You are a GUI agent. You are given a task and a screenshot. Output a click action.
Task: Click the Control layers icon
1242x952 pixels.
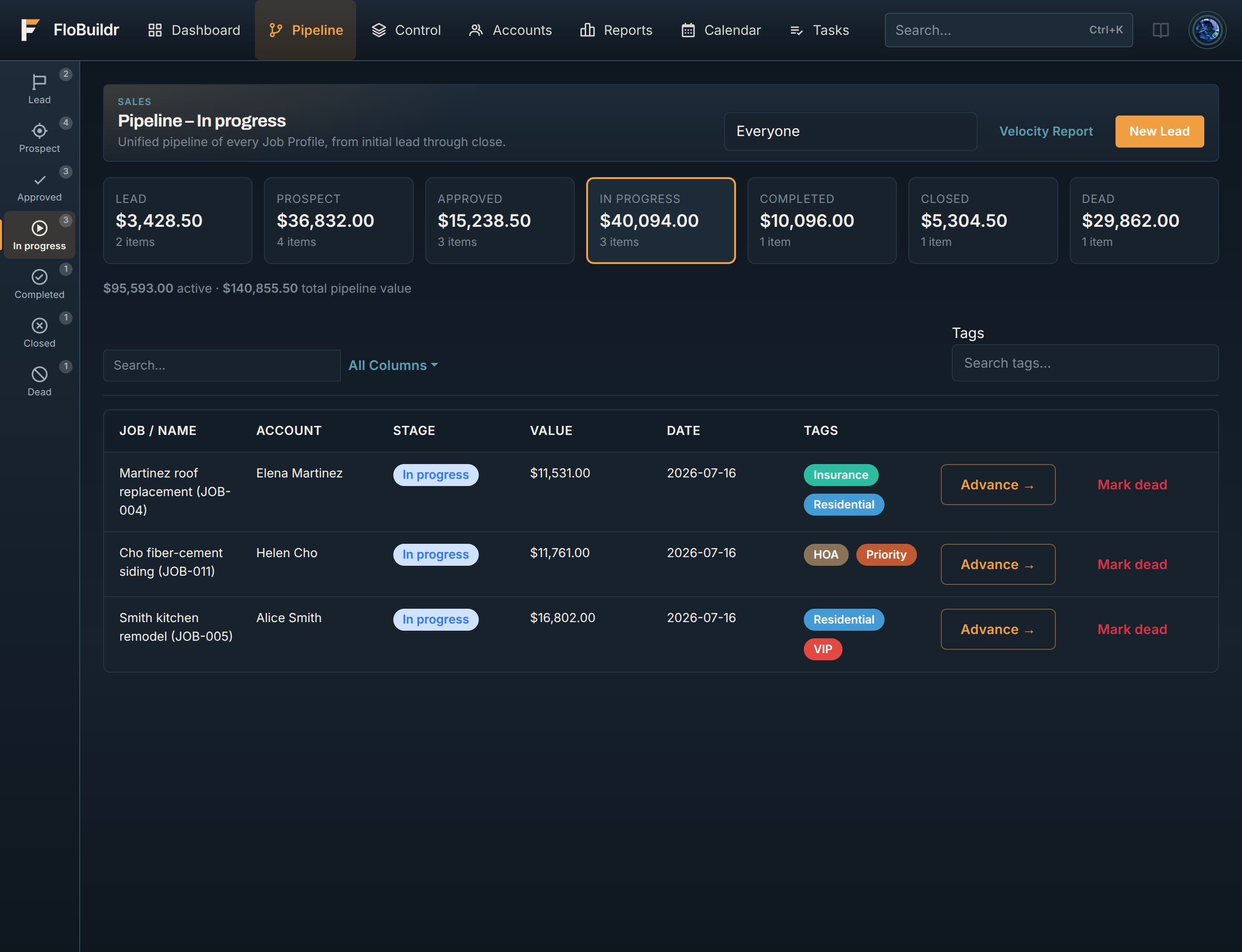379,30
